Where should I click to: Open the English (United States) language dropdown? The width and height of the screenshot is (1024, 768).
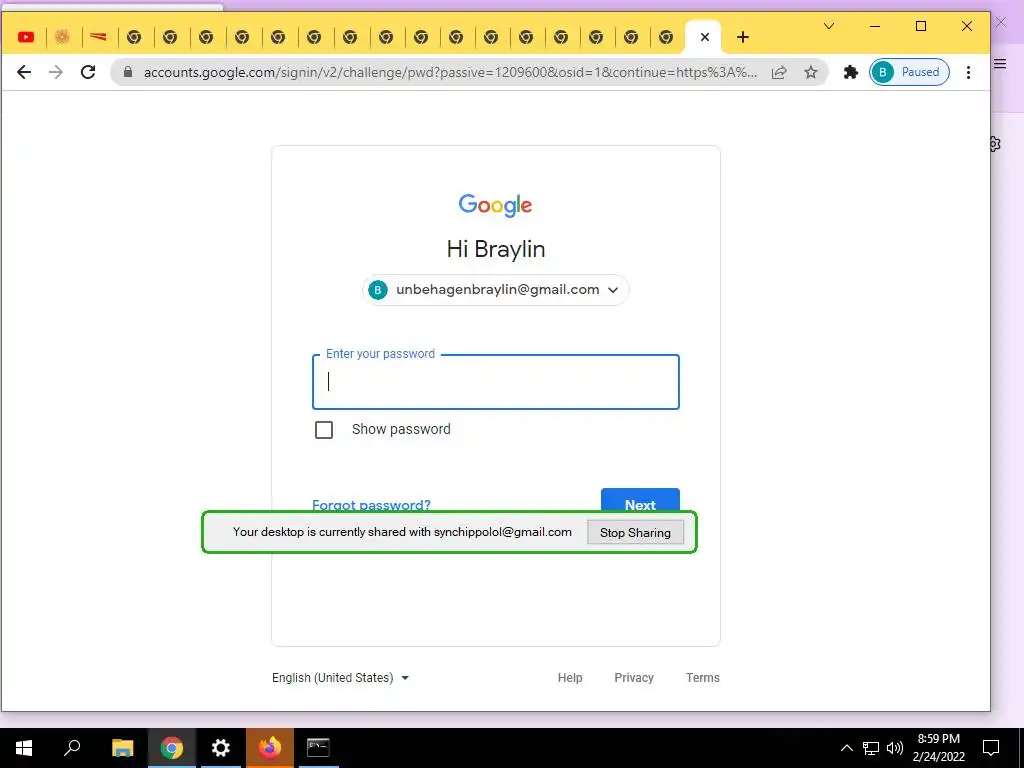pyautogui.click(x=340, y=678)
